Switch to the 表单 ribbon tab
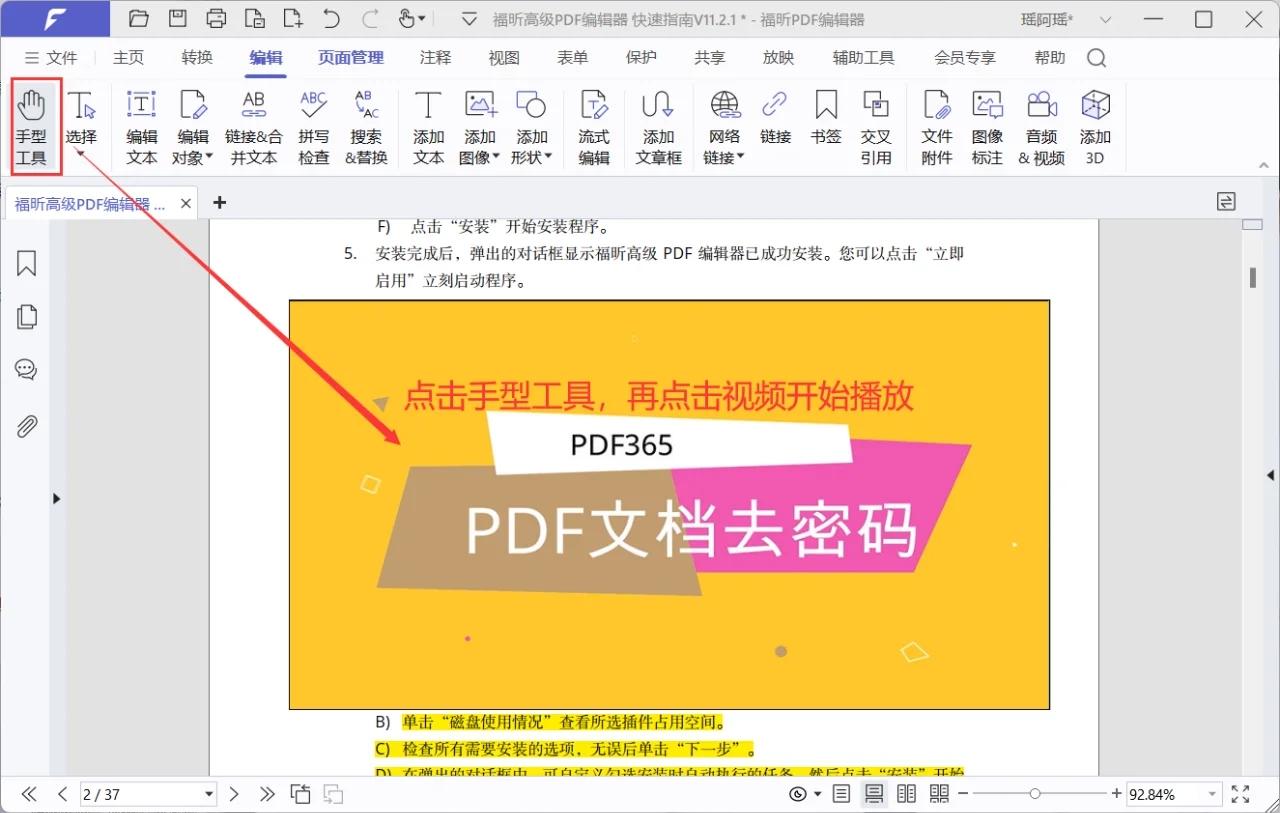Image resolution: width=1280 pixels, height=813 pixels. click(572, 58)
